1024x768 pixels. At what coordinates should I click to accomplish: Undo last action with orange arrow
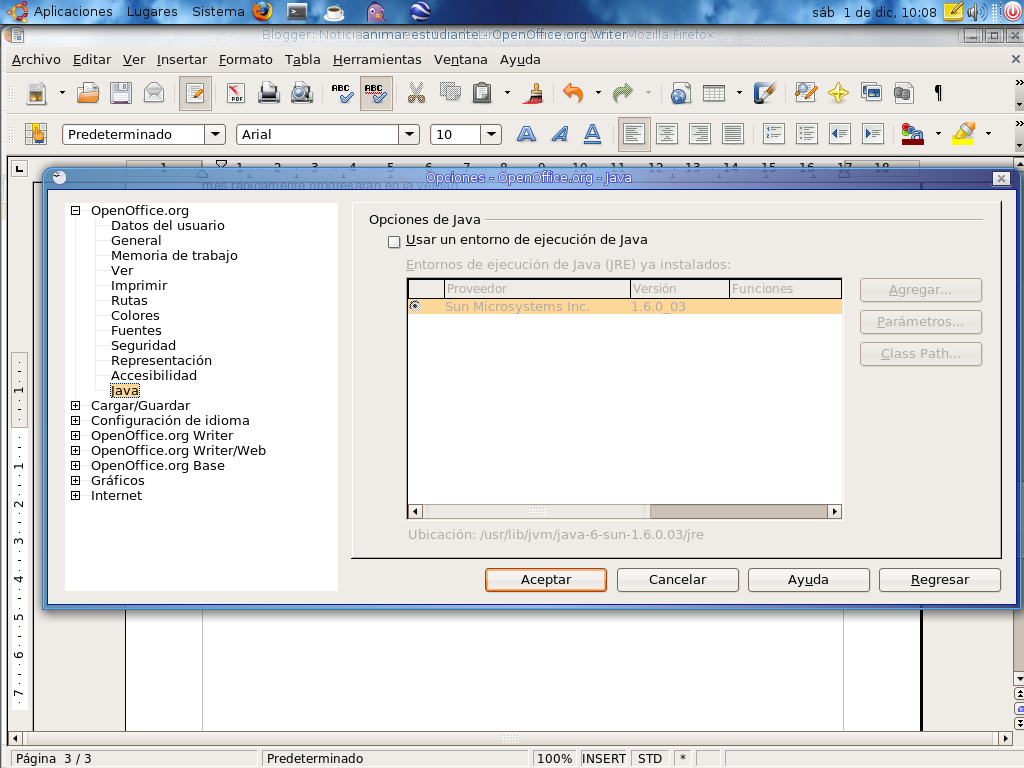pyautogui.click(x=573, y=93)
